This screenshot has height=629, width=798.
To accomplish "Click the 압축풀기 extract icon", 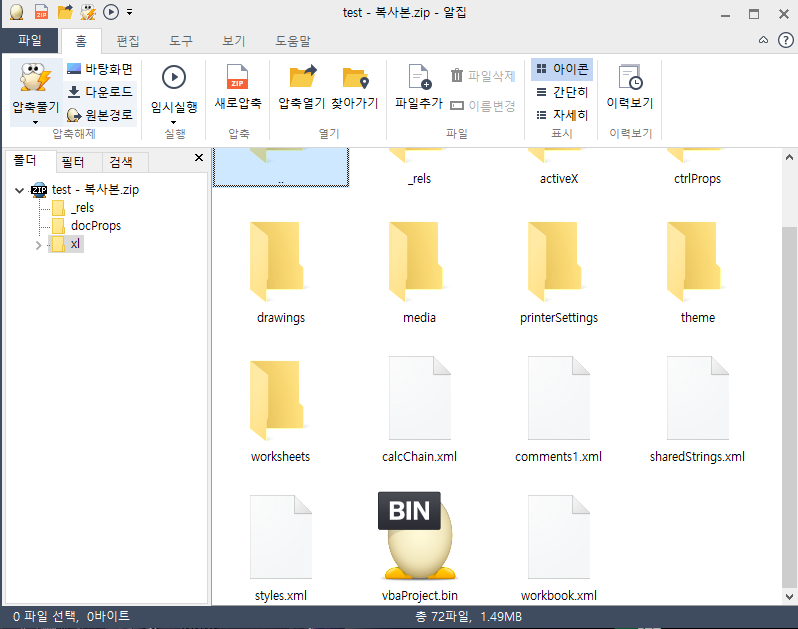I will click(36, 80).
